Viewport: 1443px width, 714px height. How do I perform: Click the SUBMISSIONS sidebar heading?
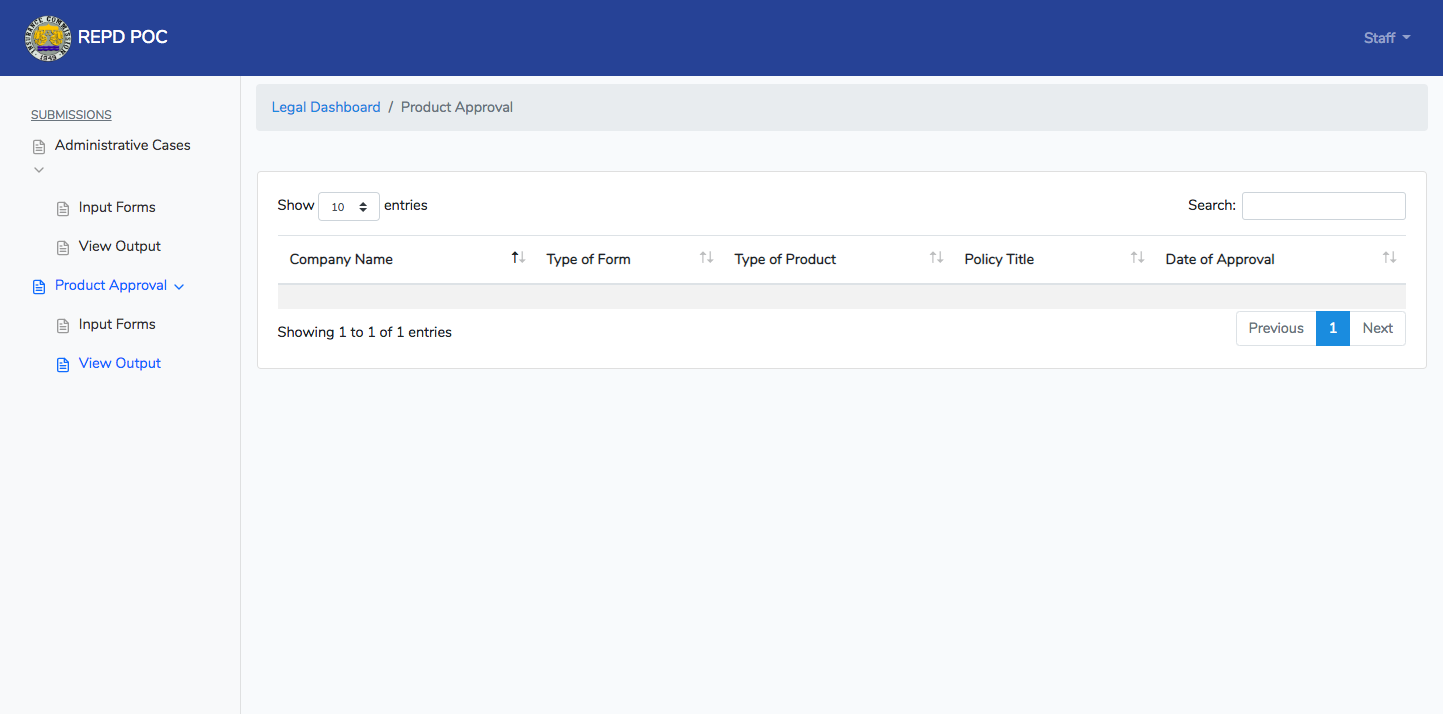[71, 115]
